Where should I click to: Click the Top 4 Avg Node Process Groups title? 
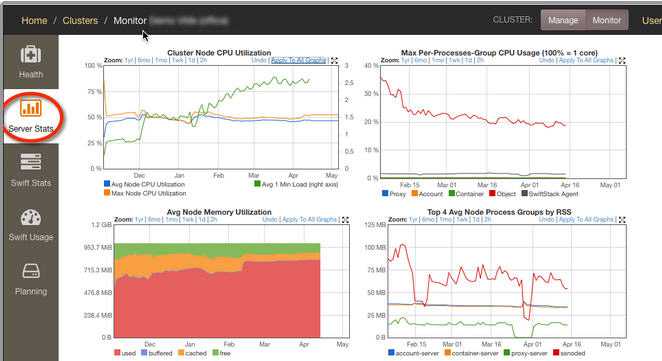pyautogui.click(x=499, y=212)
